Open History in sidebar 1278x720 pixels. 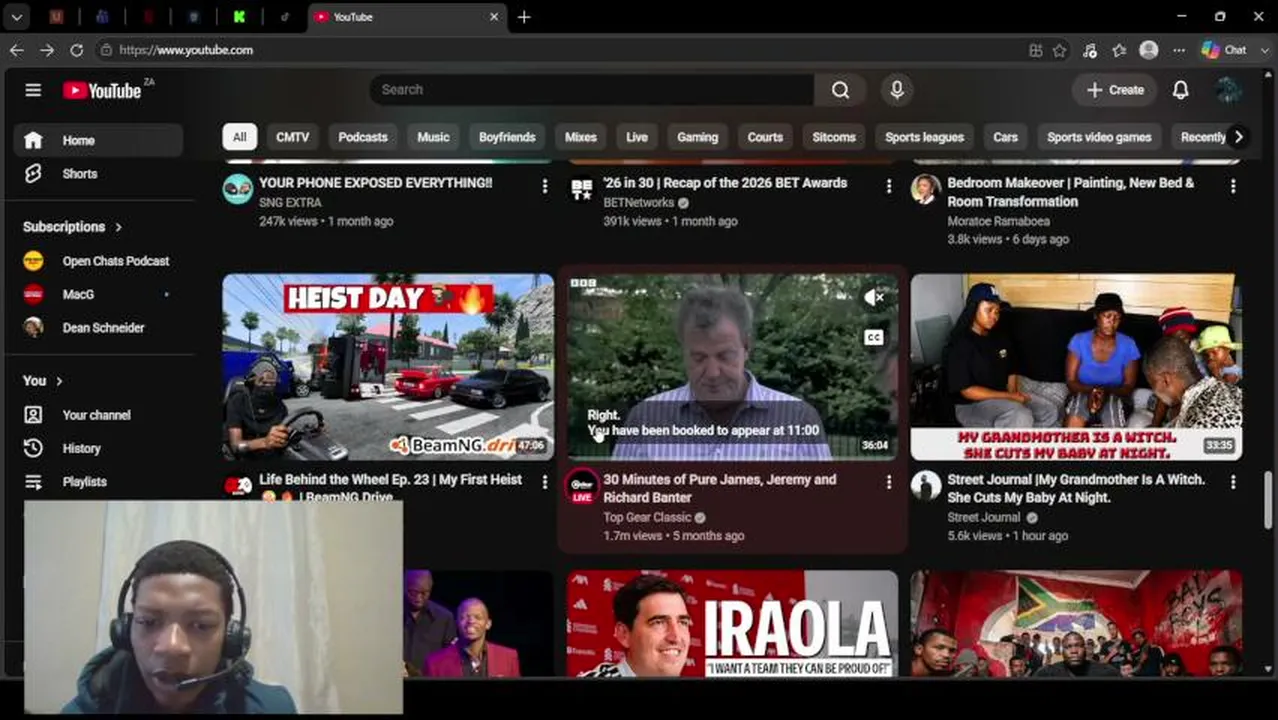(x=98, y=449)
